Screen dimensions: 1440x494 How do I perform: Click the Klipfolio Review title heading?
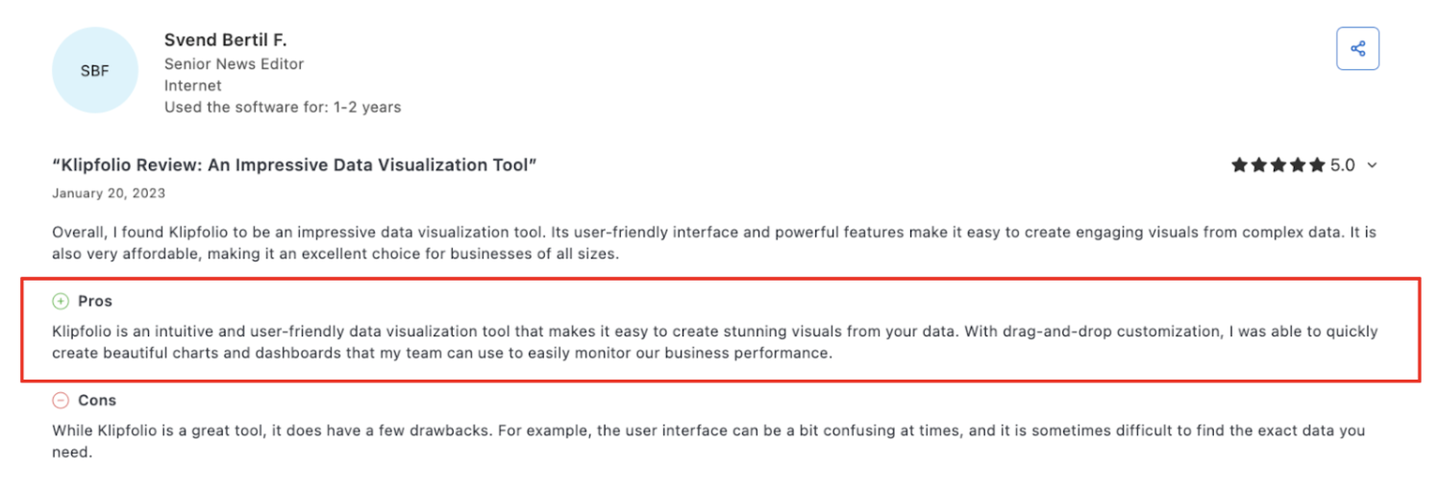click(295, 165)
